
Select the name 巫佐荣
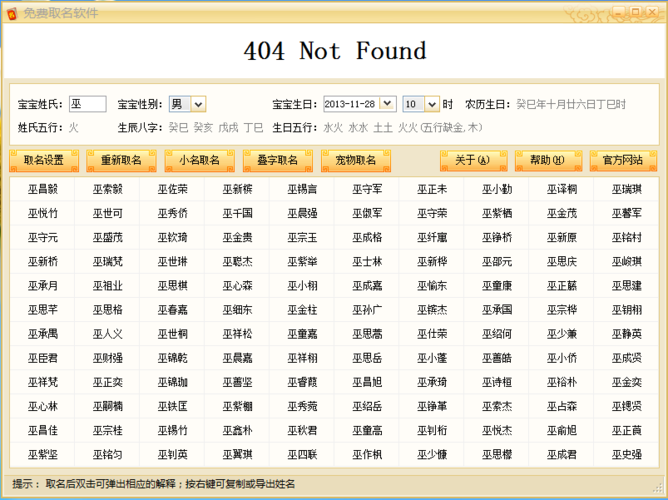pyautogui.click(x=173, y=189)
